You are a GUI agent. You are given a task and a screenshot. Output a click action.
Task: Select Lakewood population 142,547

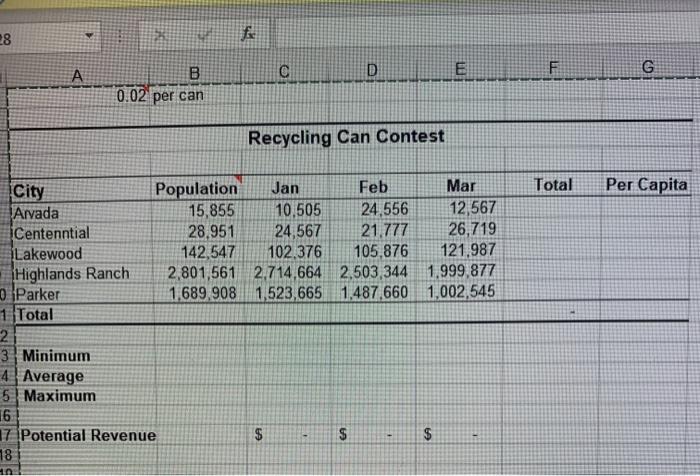click(x=198, y=252)
